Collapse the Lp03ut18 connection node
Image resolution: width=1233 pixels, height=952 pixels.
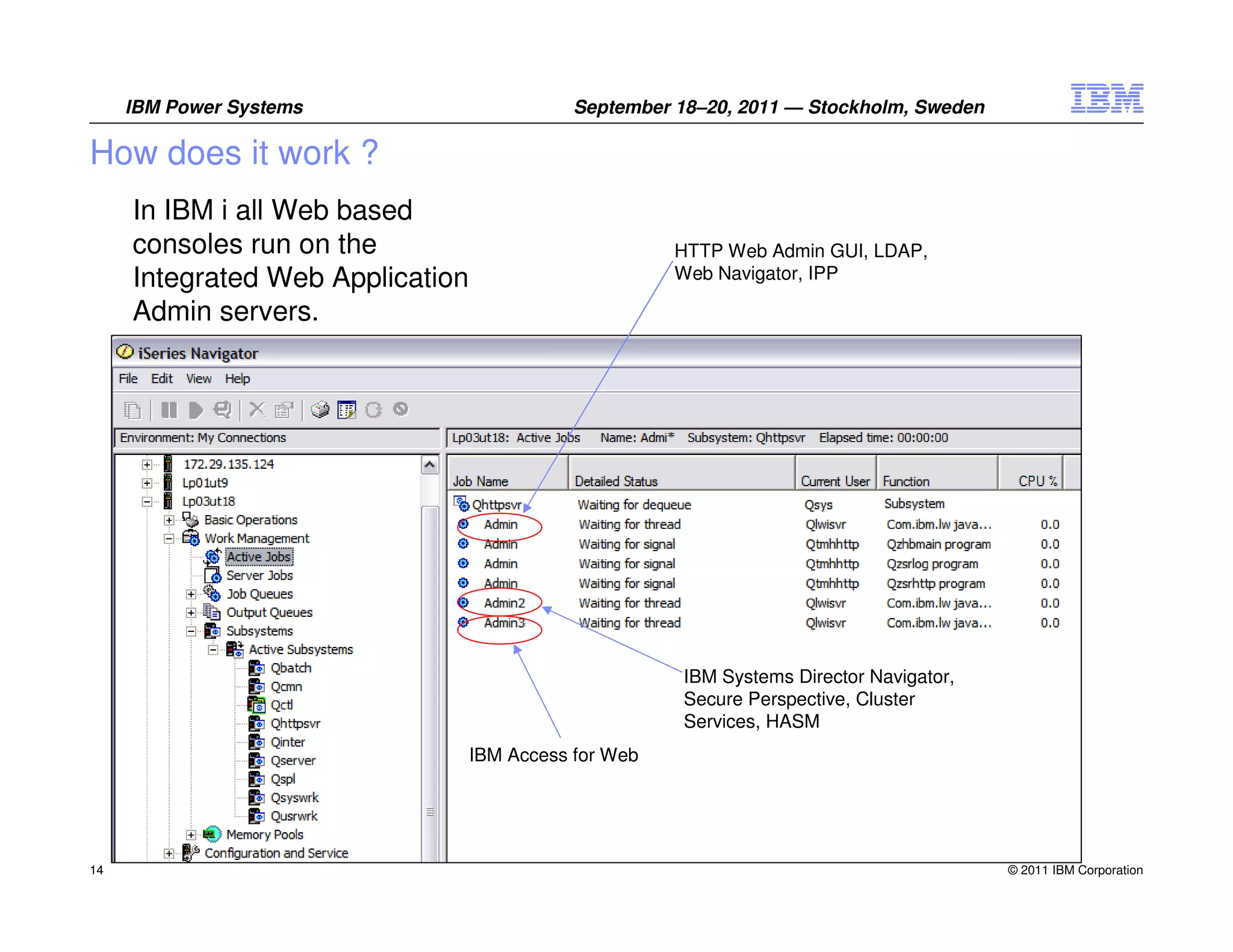click(147, 502)
